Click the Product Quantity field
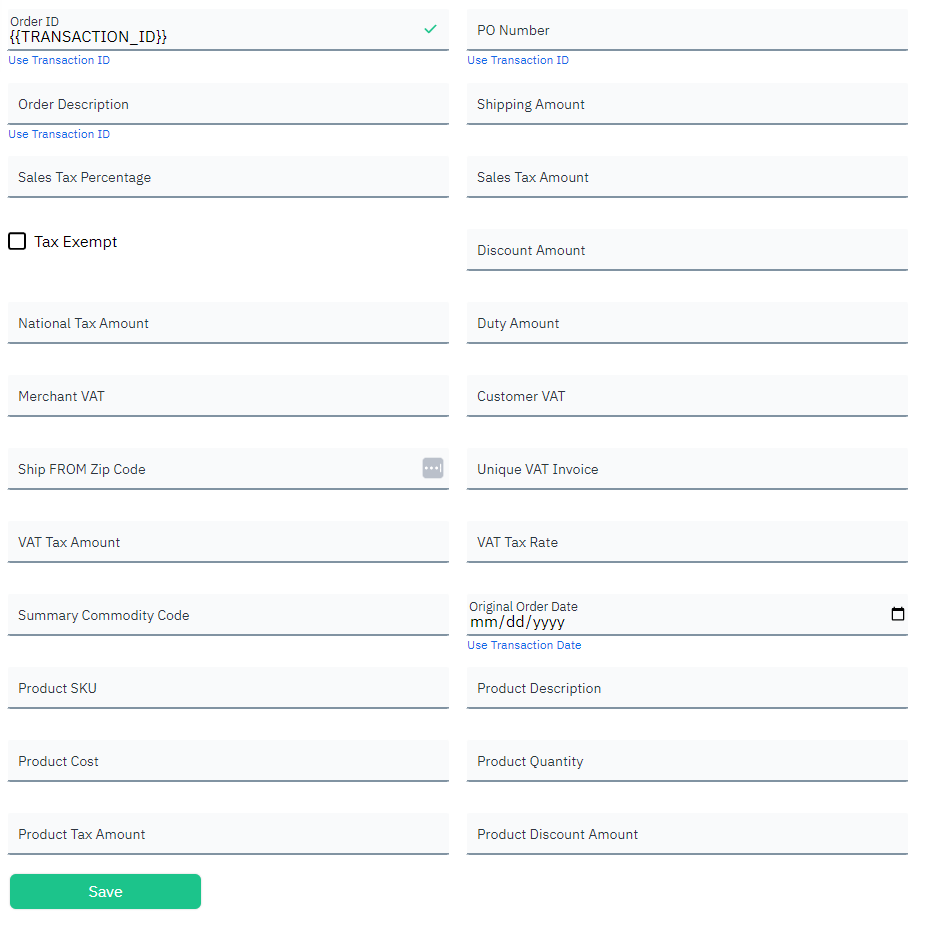The width and height of the screenshot is (929, 930). 687,761
